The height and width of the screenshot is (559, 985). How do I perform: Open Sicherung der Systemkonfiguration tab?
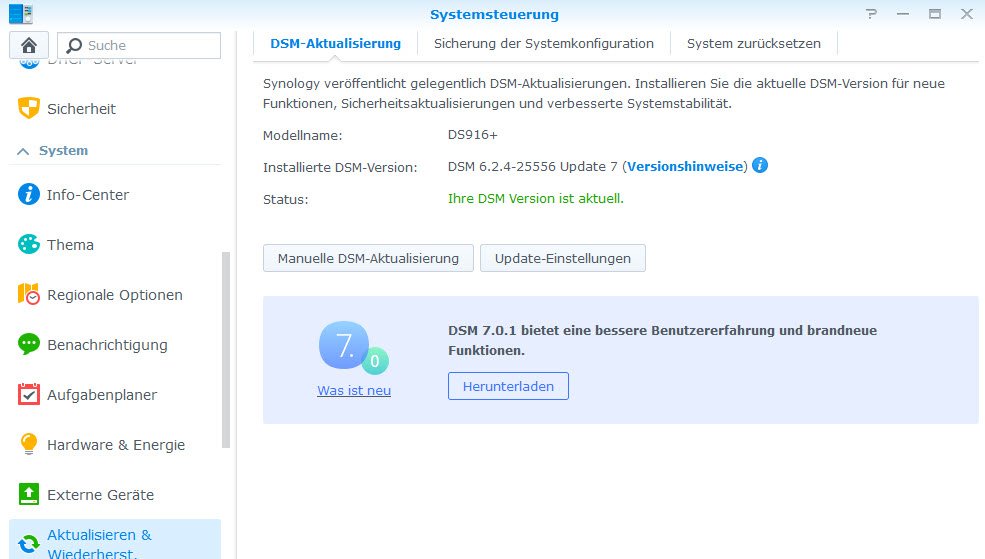pos(543,43)
